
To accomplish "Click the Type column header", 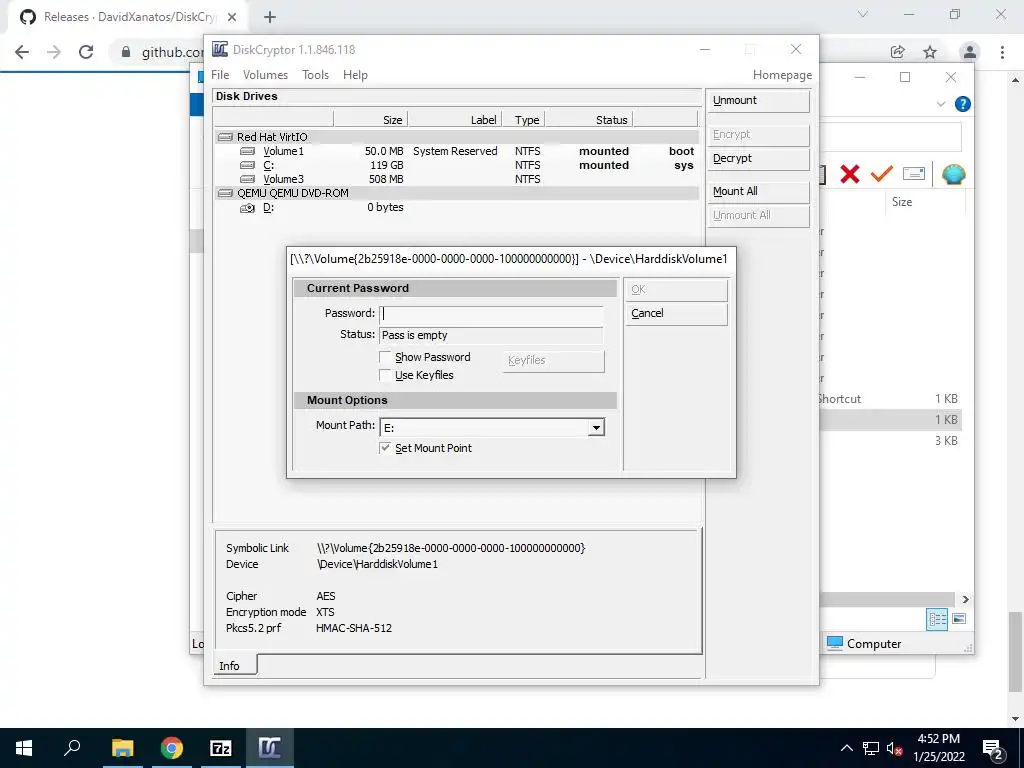I will [524, 120].
